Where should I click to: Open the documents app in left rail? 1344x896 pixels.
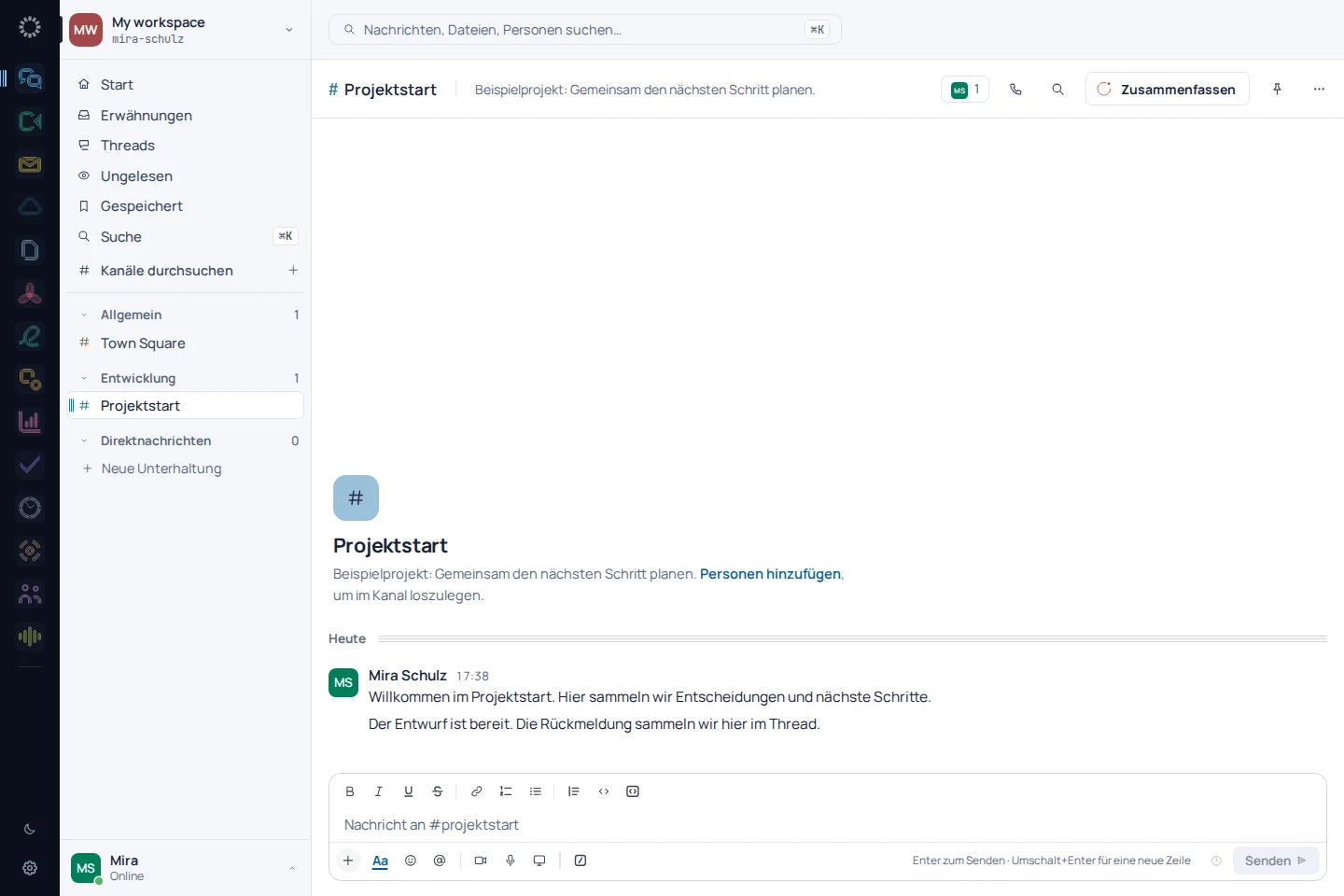pyautogui.click(x=30, y=250)
